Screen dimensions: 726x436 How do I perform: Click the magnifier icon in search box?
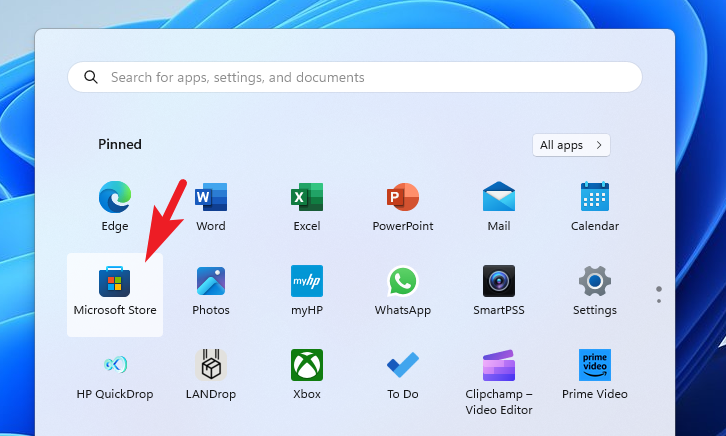(91, 77)
